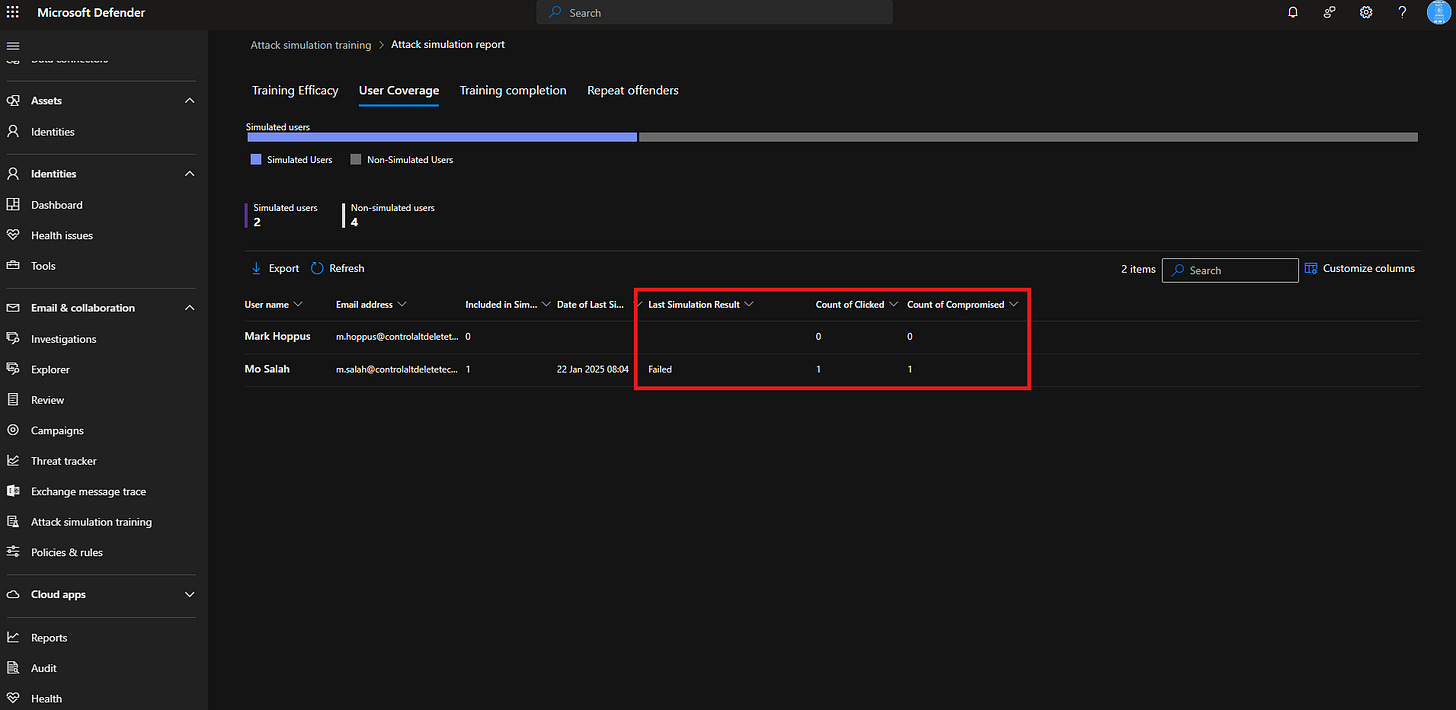Click the Failed simulation result cell
This screenshot has height=710, width=1456.
tap(660, 370)
